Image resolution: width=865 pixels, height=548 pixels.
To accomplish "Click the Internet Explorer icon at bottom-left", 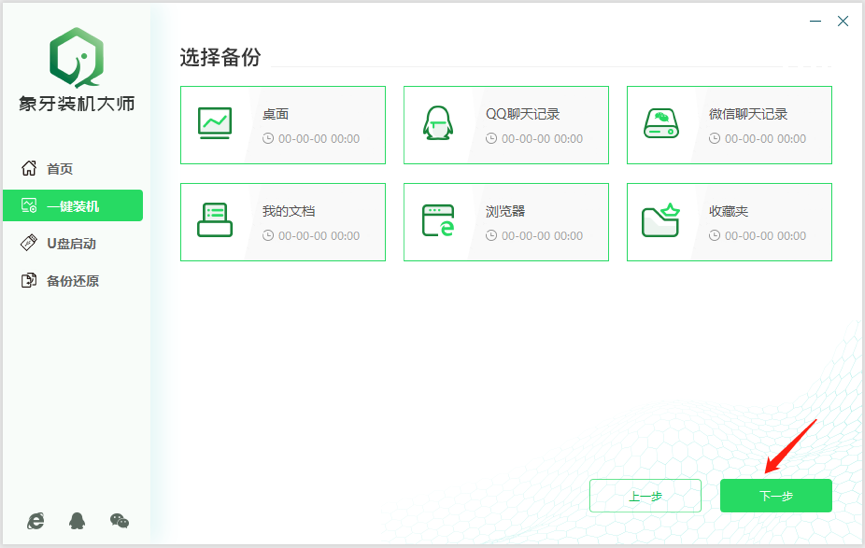I will [x=35, y=520].
